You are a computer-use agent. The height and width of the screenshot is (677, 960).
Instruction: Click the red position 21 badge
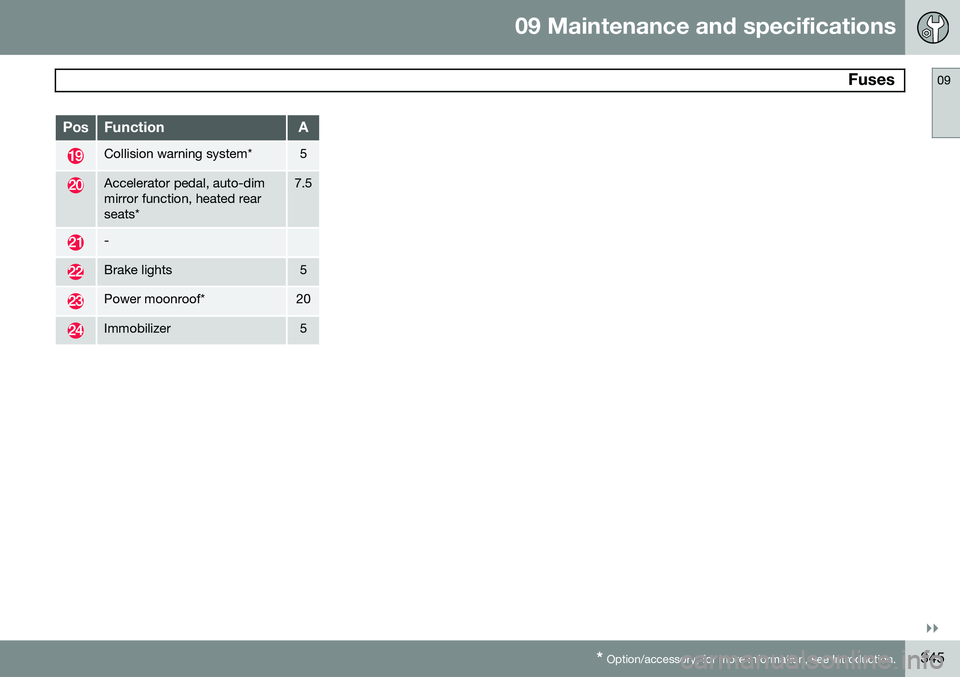point(75,242)
